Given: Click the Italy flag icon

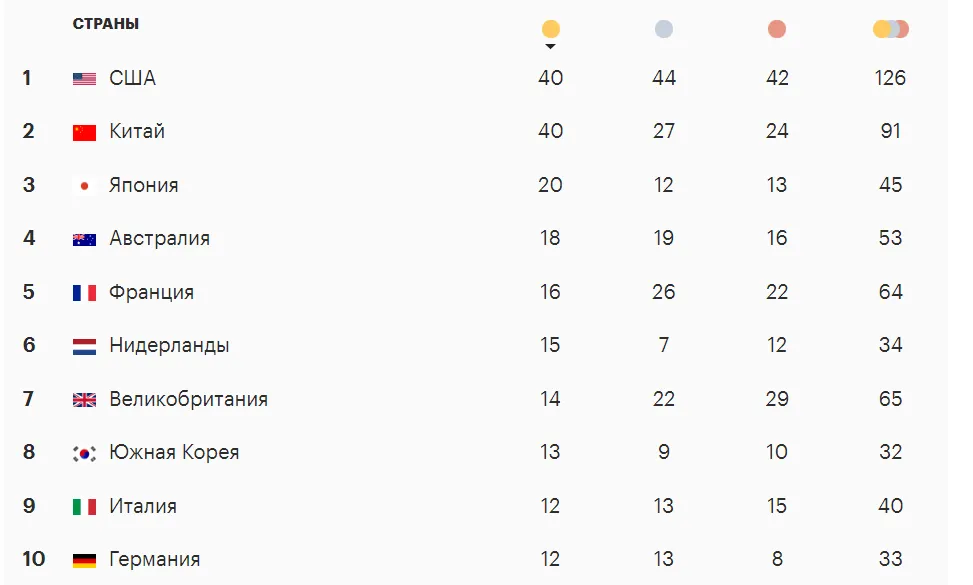Looking at the screenshot, I should click(x=85, y=507).
